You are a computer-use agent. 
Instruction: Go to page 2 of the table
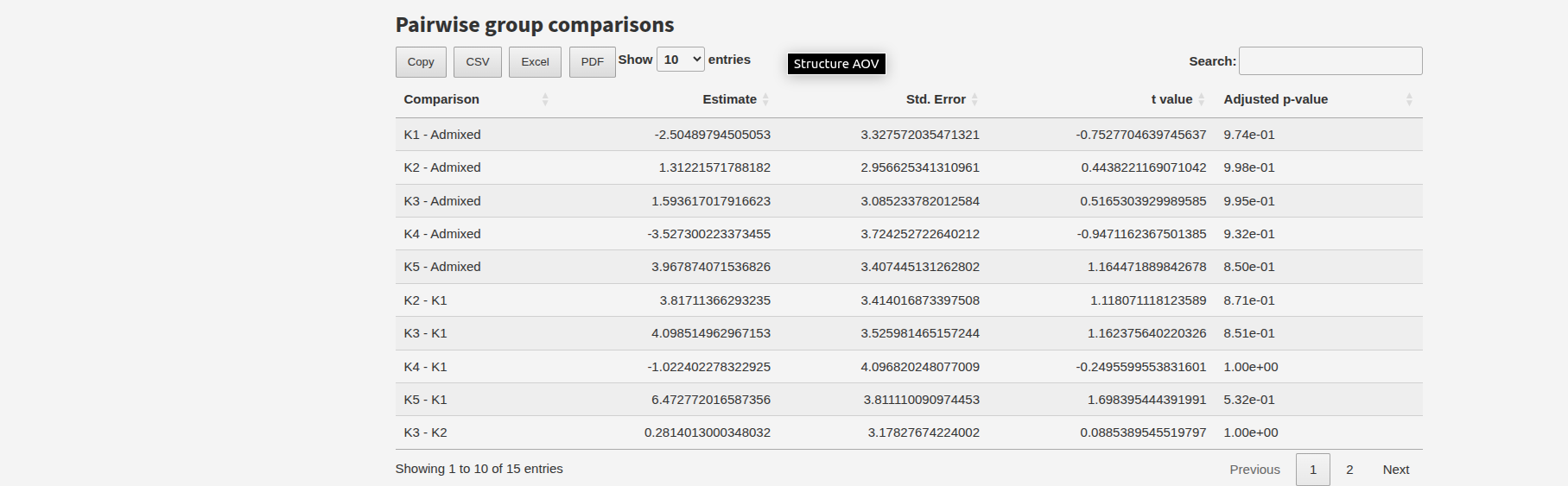coord(1349,470)
